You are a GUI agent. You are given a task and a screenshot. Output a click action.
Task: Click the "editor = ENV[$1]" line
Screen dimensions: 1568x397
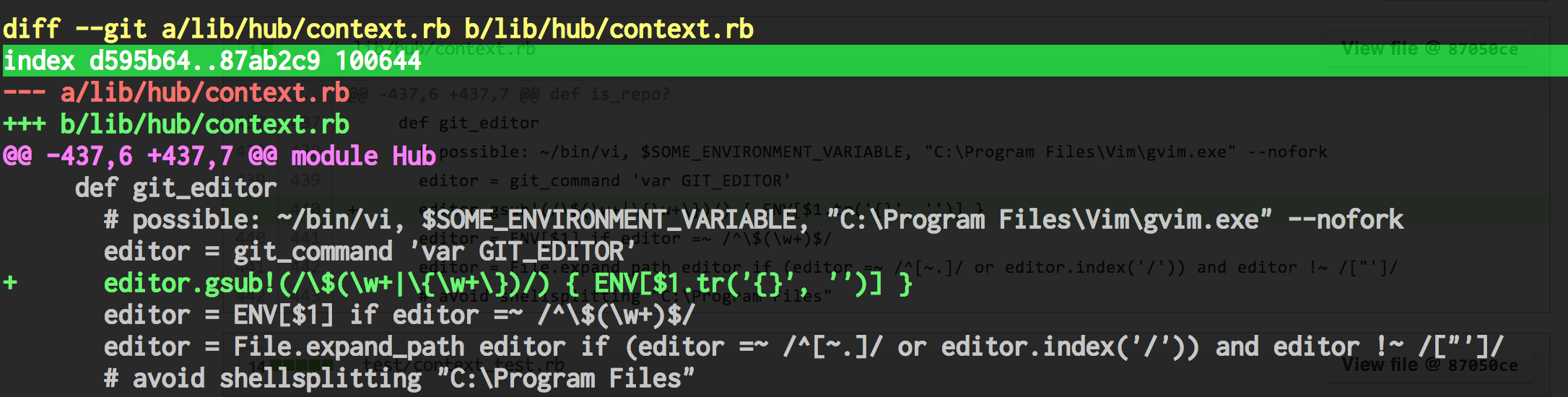pos(219,315)
